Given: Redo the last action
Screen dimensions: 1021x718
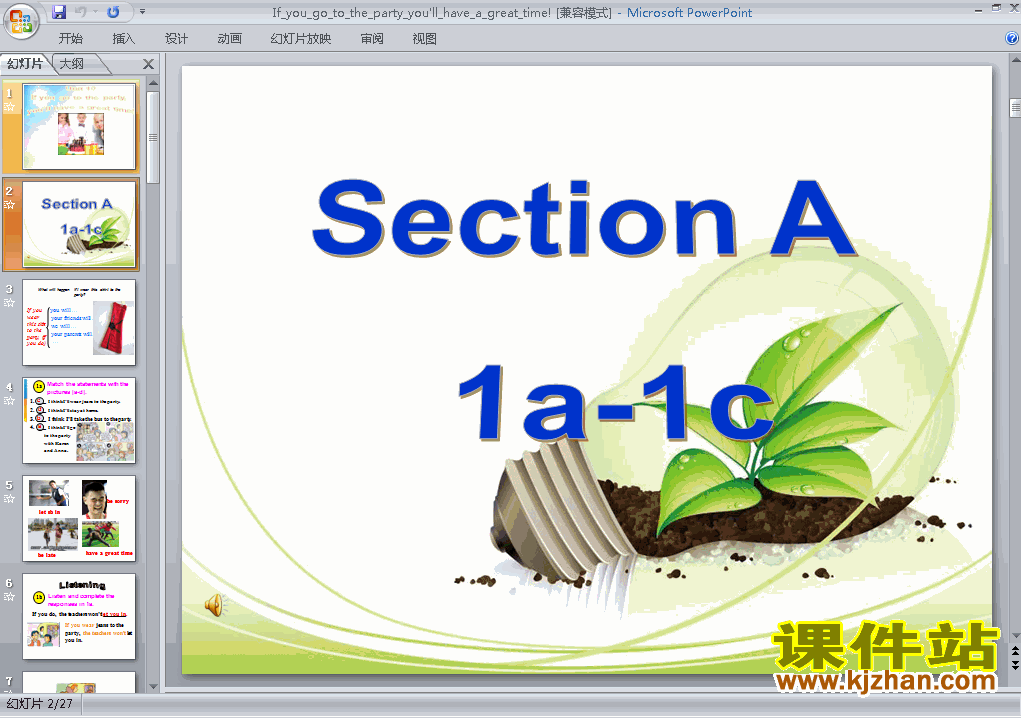Looking at the screenshot, I should (113, 12).
